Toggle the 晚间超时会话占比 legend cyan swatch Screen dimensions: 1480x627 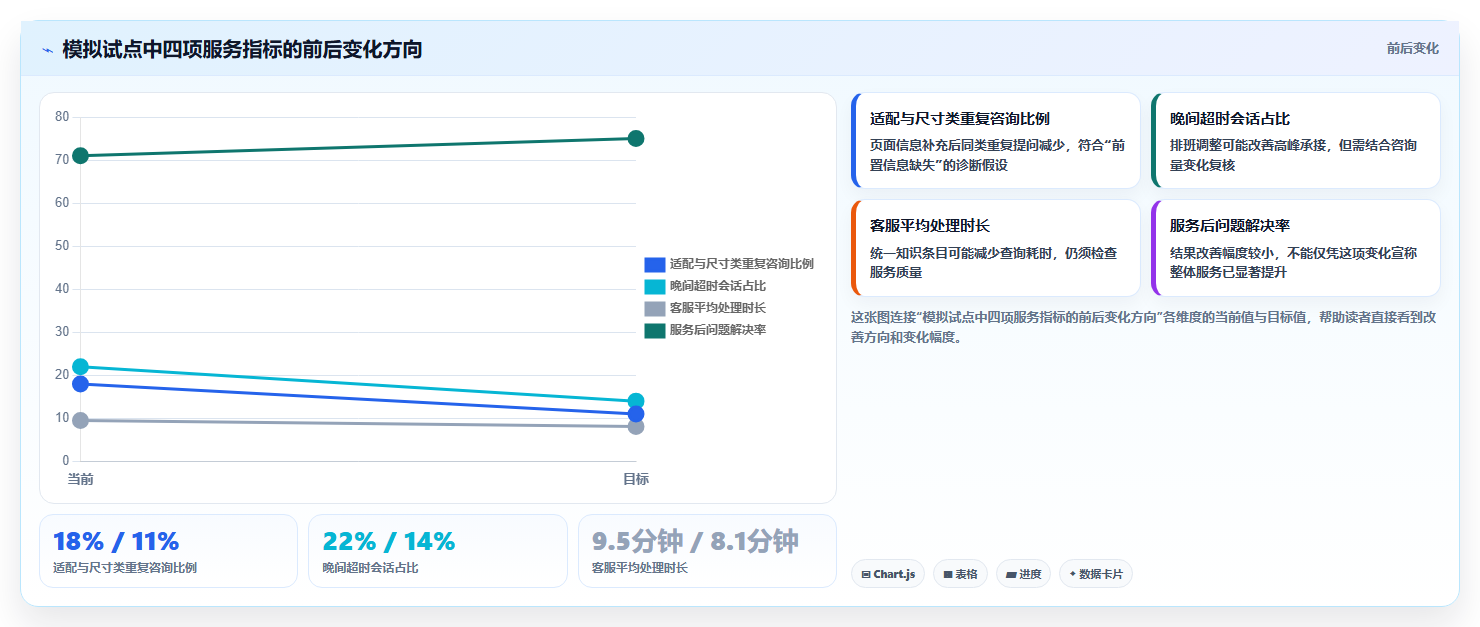655,286
